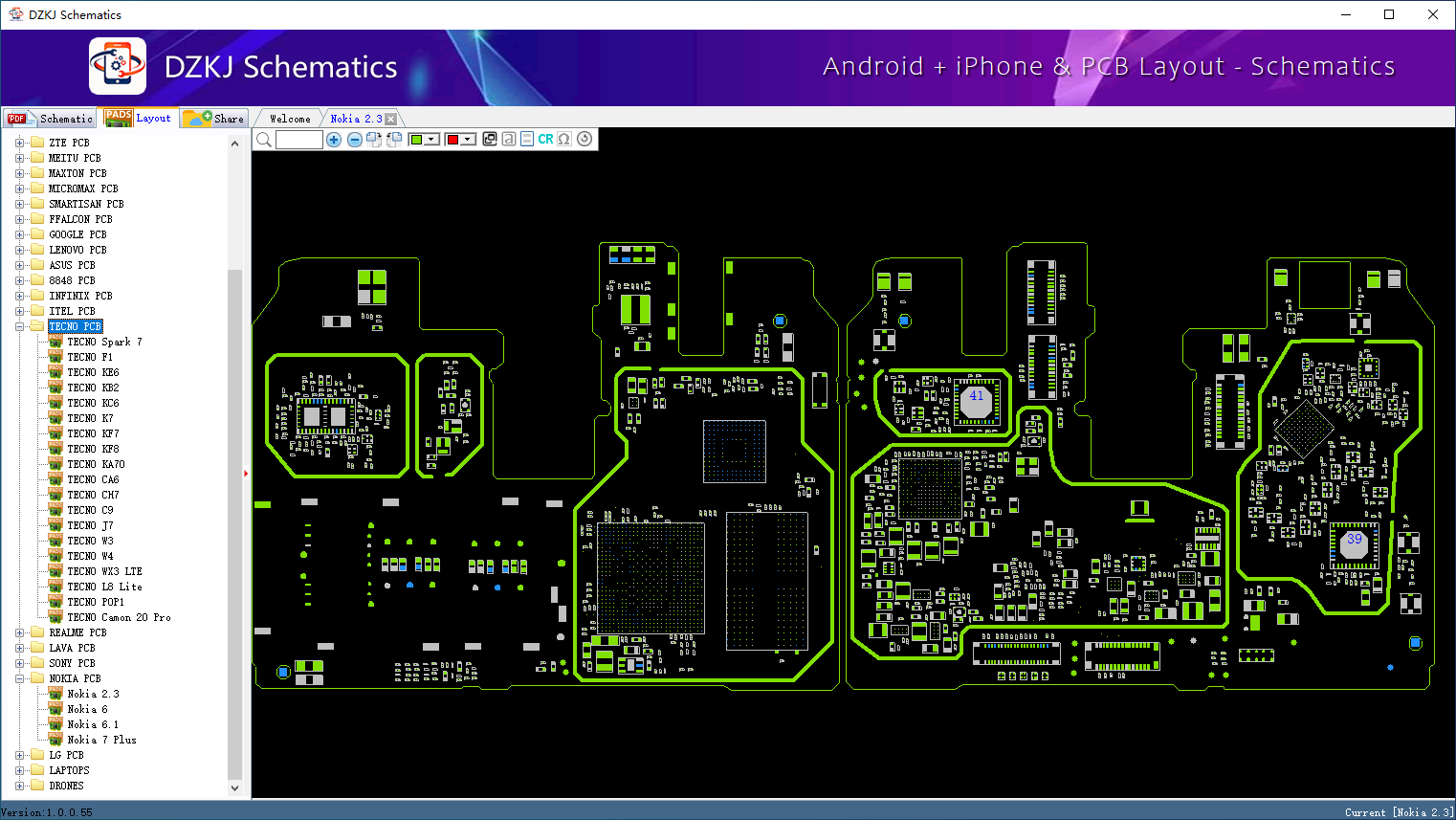
Task: Click component 41 on the PCB
Action: click(976, 400)
